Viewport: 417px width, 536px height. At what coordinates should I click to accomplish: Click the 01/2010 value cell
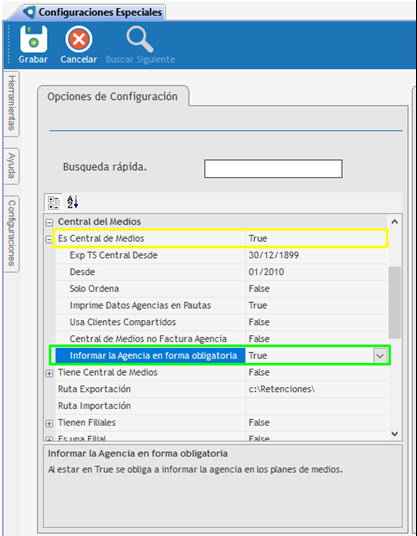tap(266, 272)
